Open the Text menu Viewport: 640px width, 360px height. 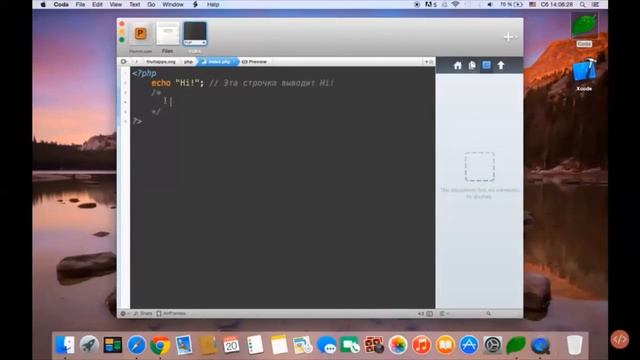[x=135, y=4]
